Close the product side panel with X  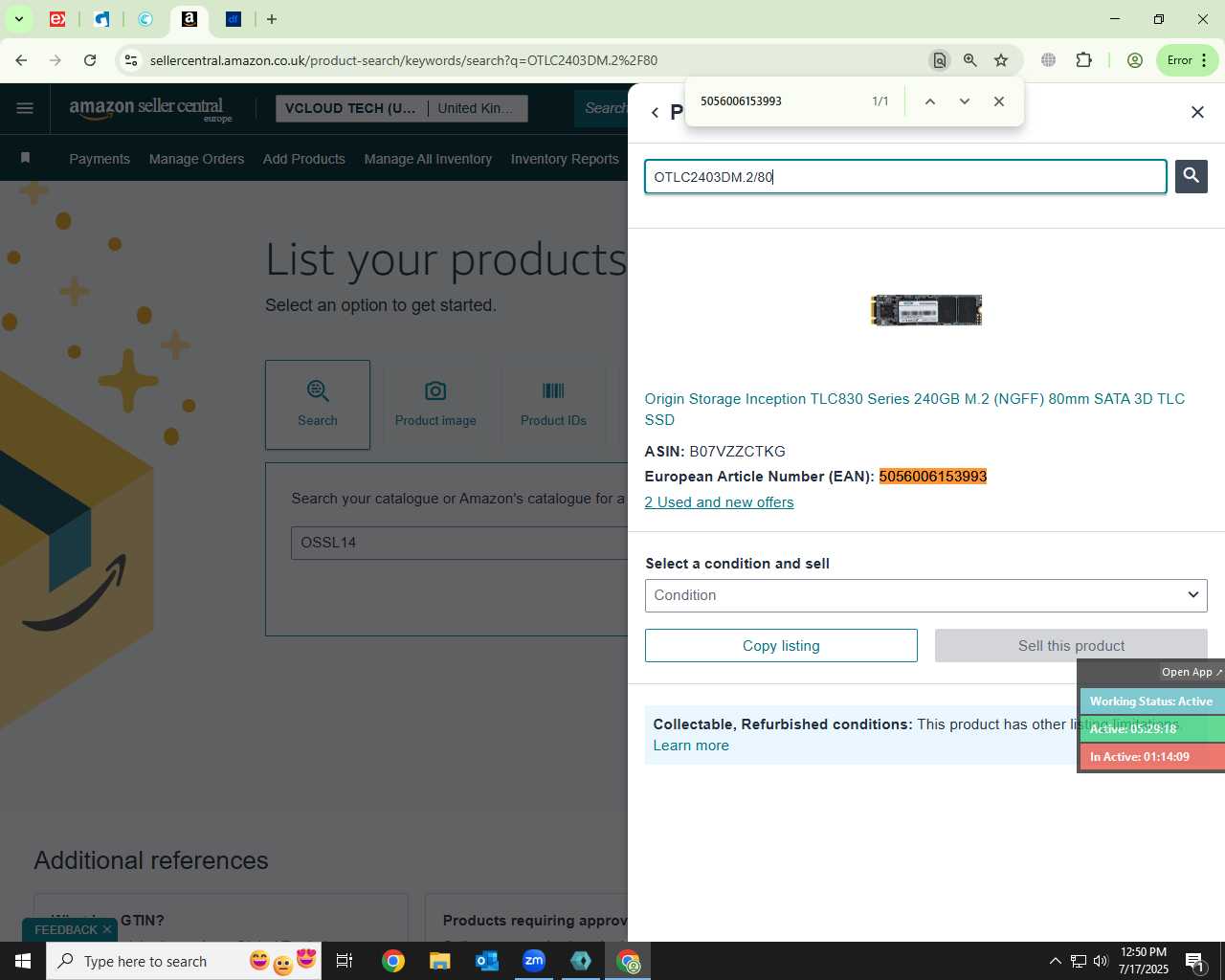coord(1197,112)
